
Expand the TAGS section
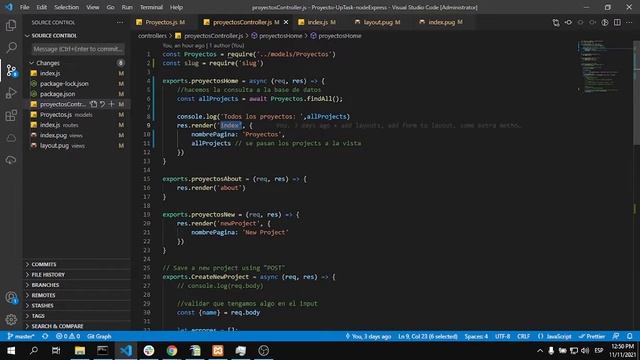pyautogui.click(x=77, y=316)
